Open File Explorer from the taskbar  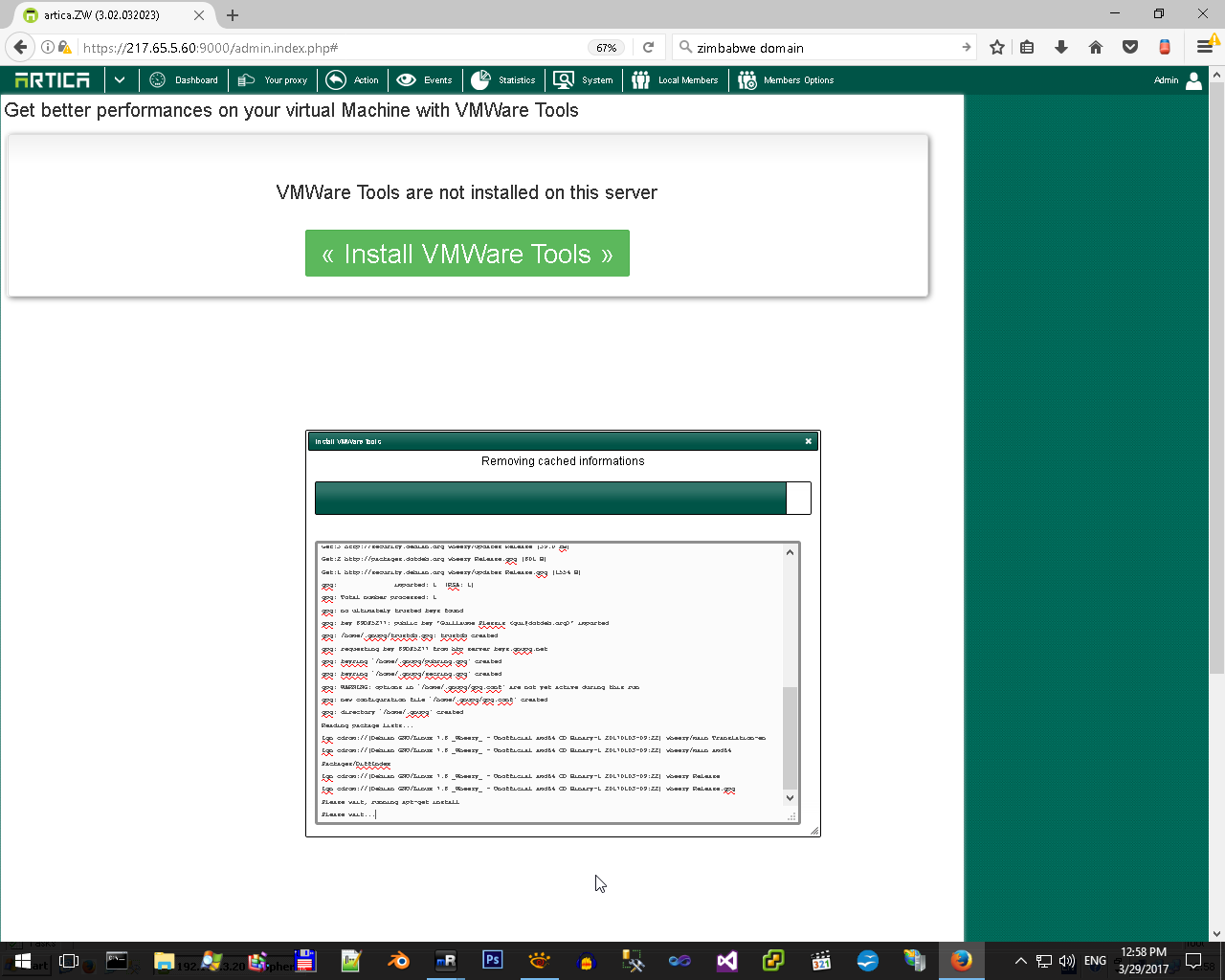pyautogui.click(x=165, y=961)
